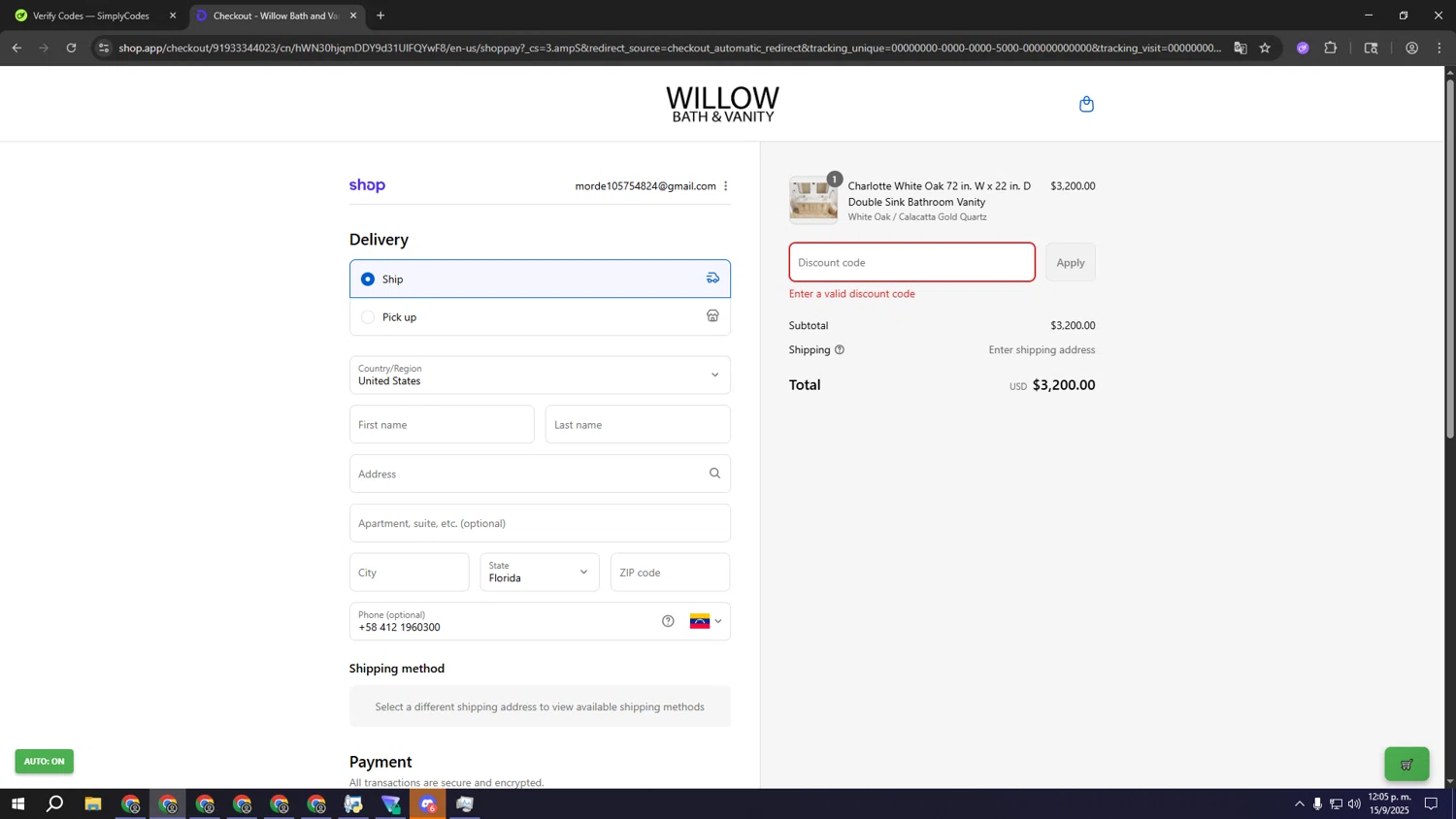Click the product title Charlotte White Oak
This screenshot has width=1456, height=819.
point(939,194)
